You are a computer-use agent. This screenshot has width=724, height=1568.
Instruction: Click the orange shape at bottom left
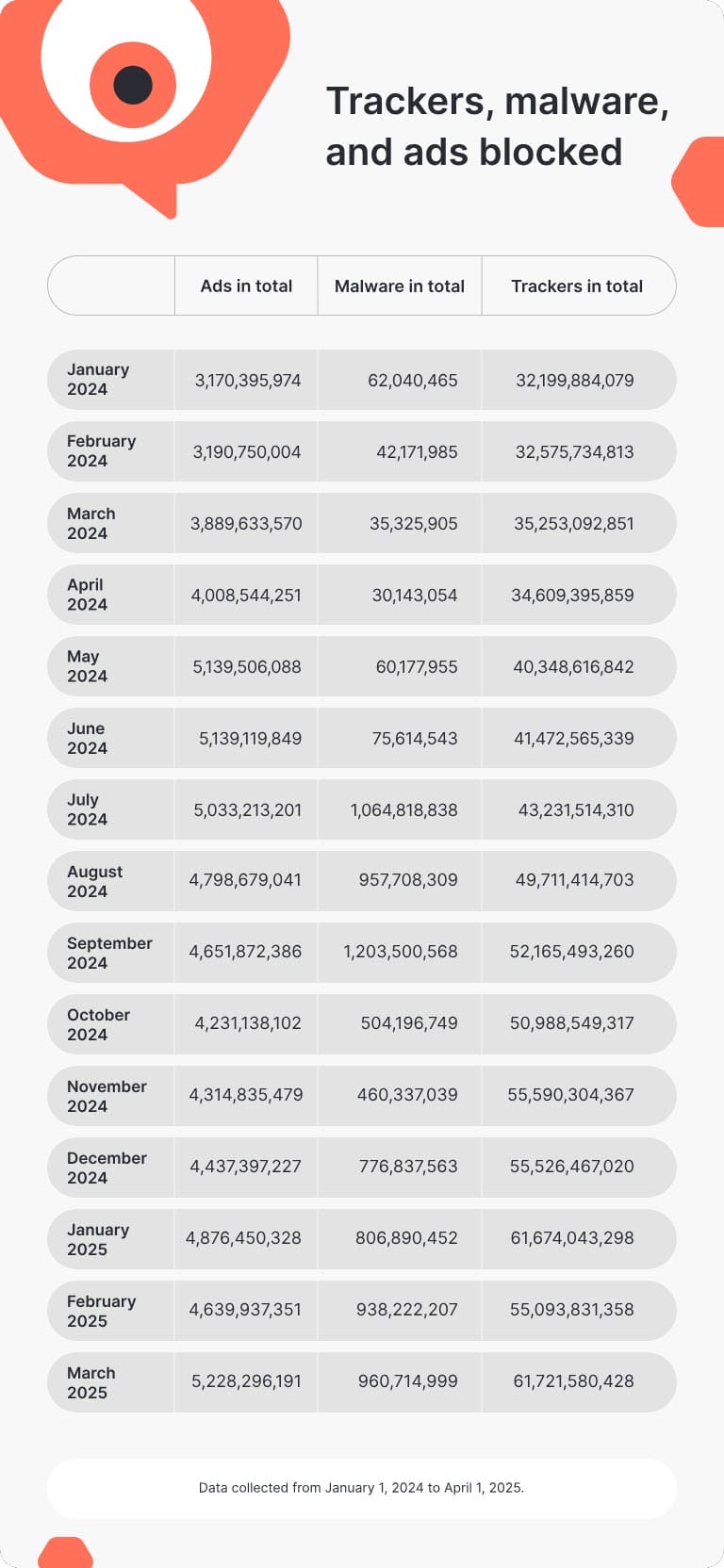point(65,1553)
